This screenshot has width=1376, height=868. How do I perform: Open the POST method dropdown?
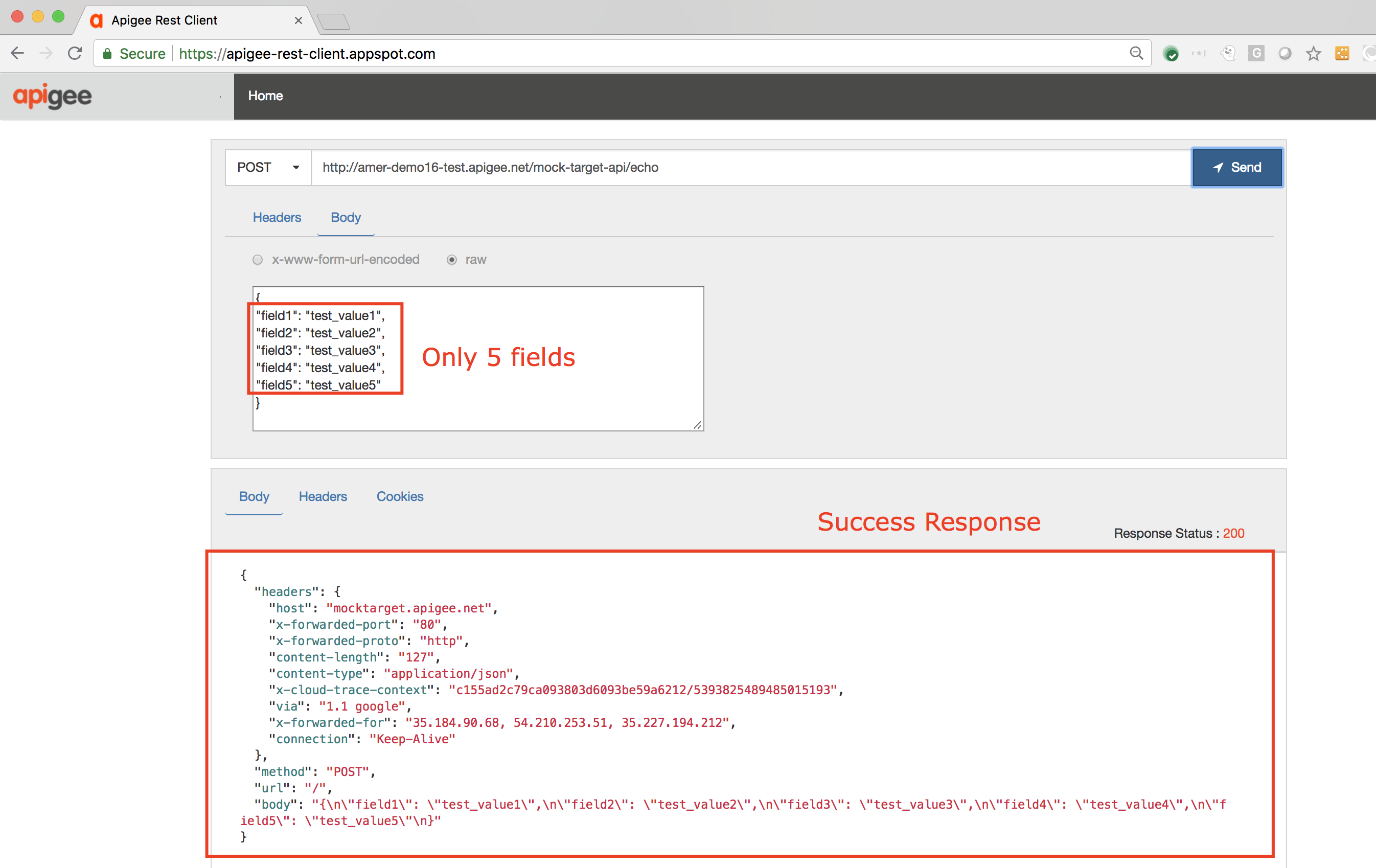click(x=268, y=168)
